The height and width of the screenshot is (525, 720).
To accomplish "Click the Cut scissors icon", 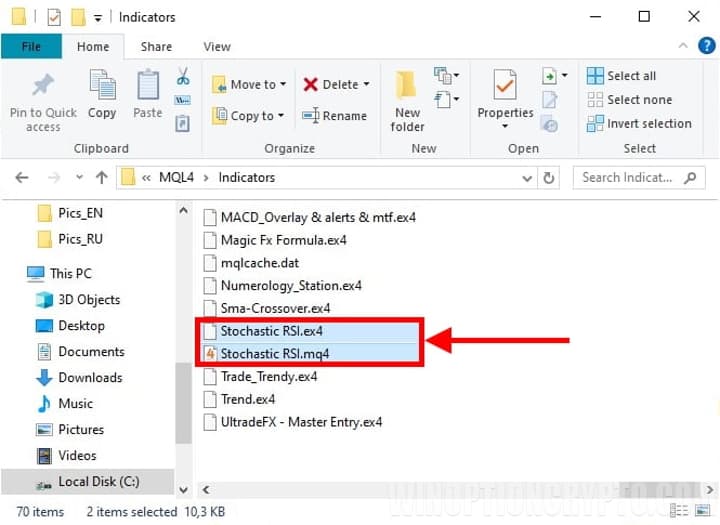I will click(x=183, y=76).
